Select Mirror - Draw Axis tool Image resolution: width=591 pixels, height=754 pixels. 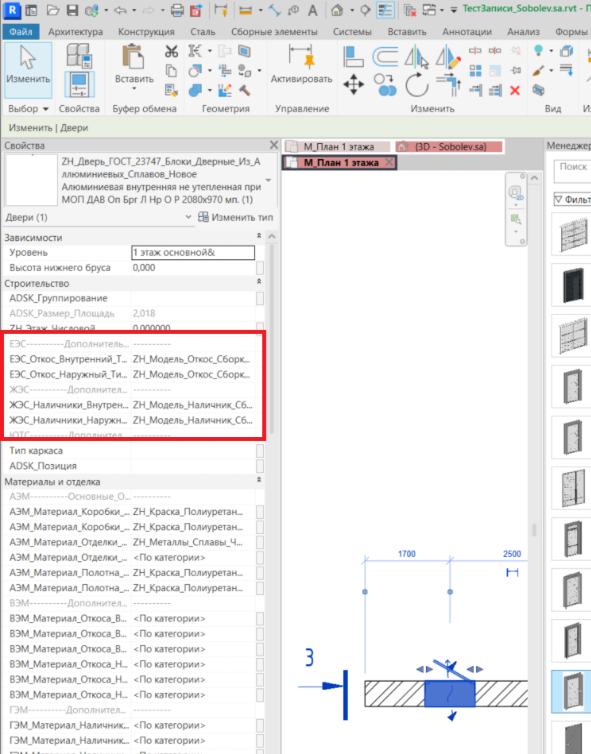pyautogui.click(x=448, y=57)
